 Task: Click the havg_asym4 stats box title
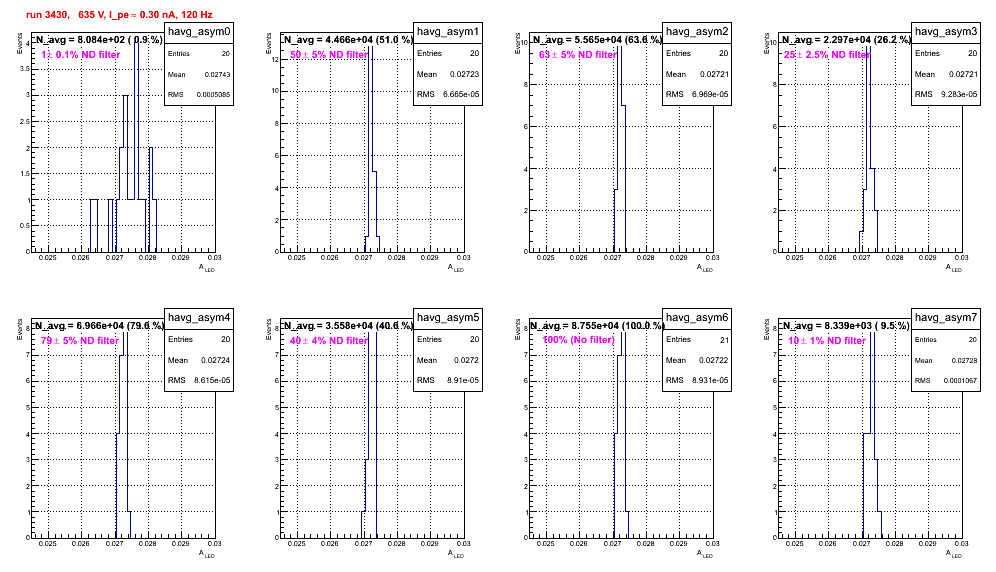click(199, 318)
